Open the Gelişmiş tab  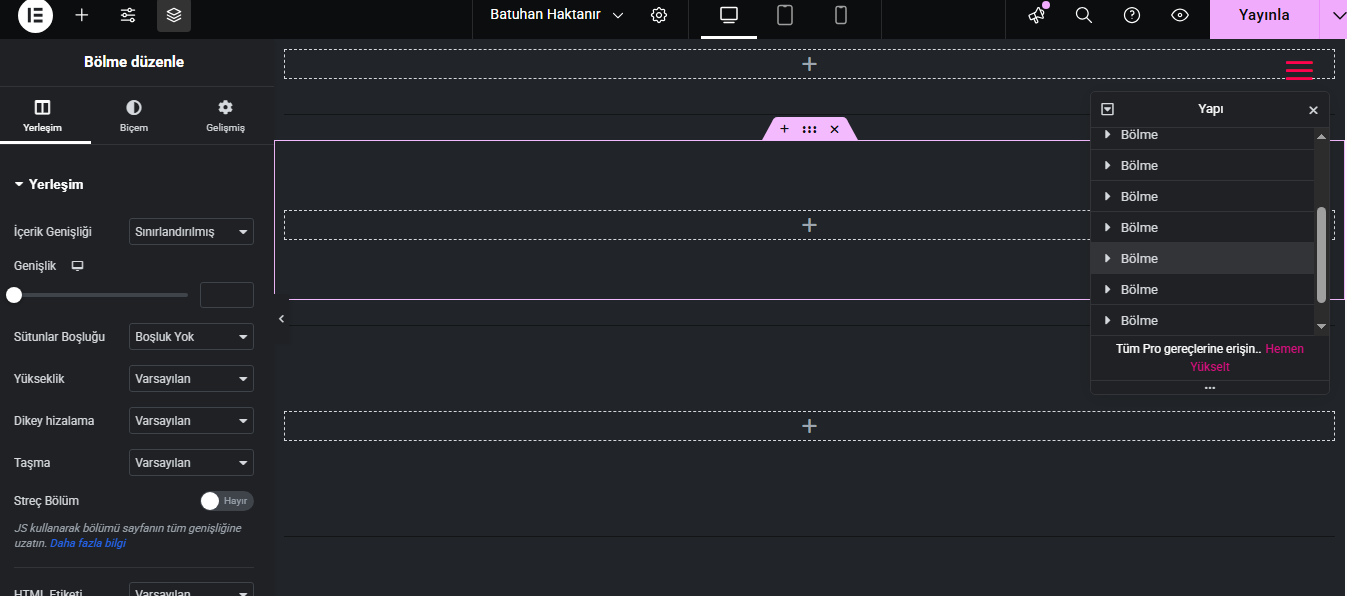(x=225, y=115)
